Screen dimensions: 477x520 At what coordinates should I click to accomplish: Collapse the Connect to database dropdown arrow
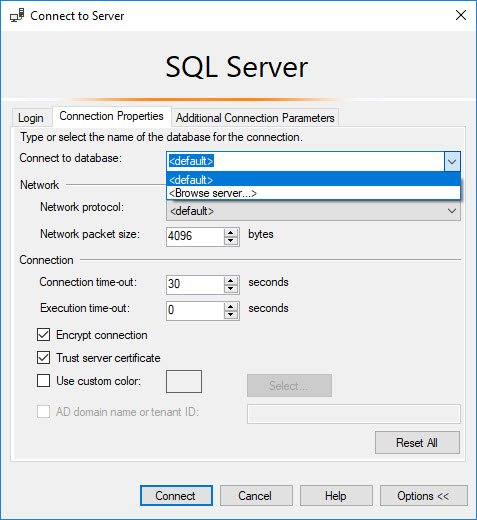tap(452, 162)
